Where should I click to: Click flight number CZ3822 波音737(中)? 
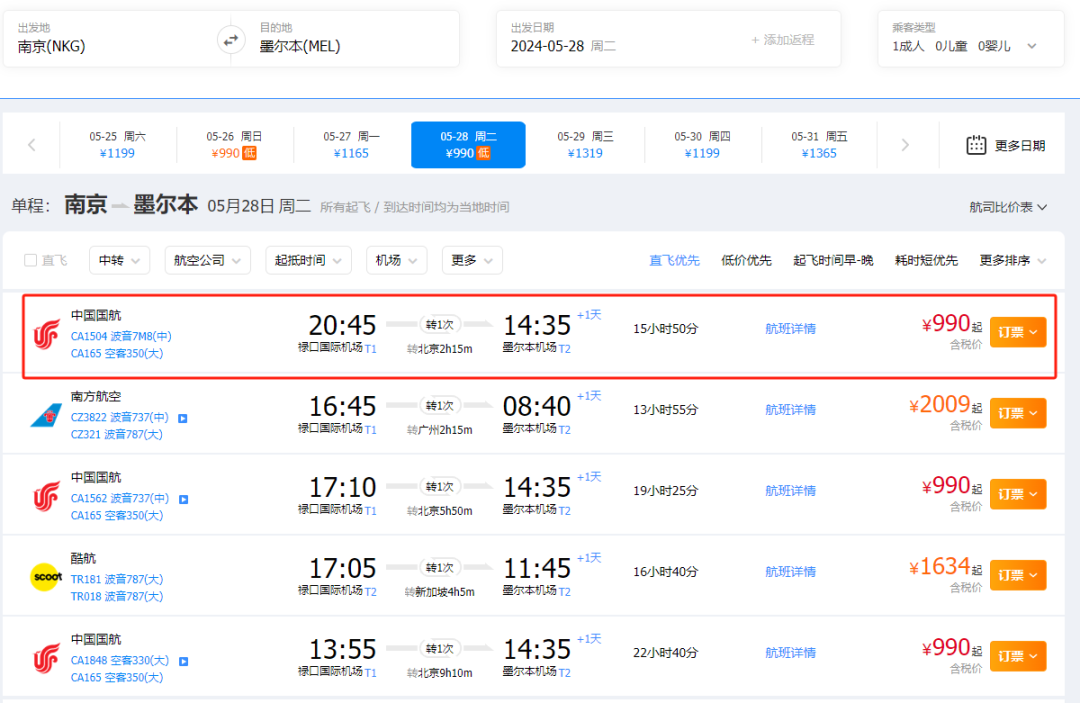click(x=120, y=417)
